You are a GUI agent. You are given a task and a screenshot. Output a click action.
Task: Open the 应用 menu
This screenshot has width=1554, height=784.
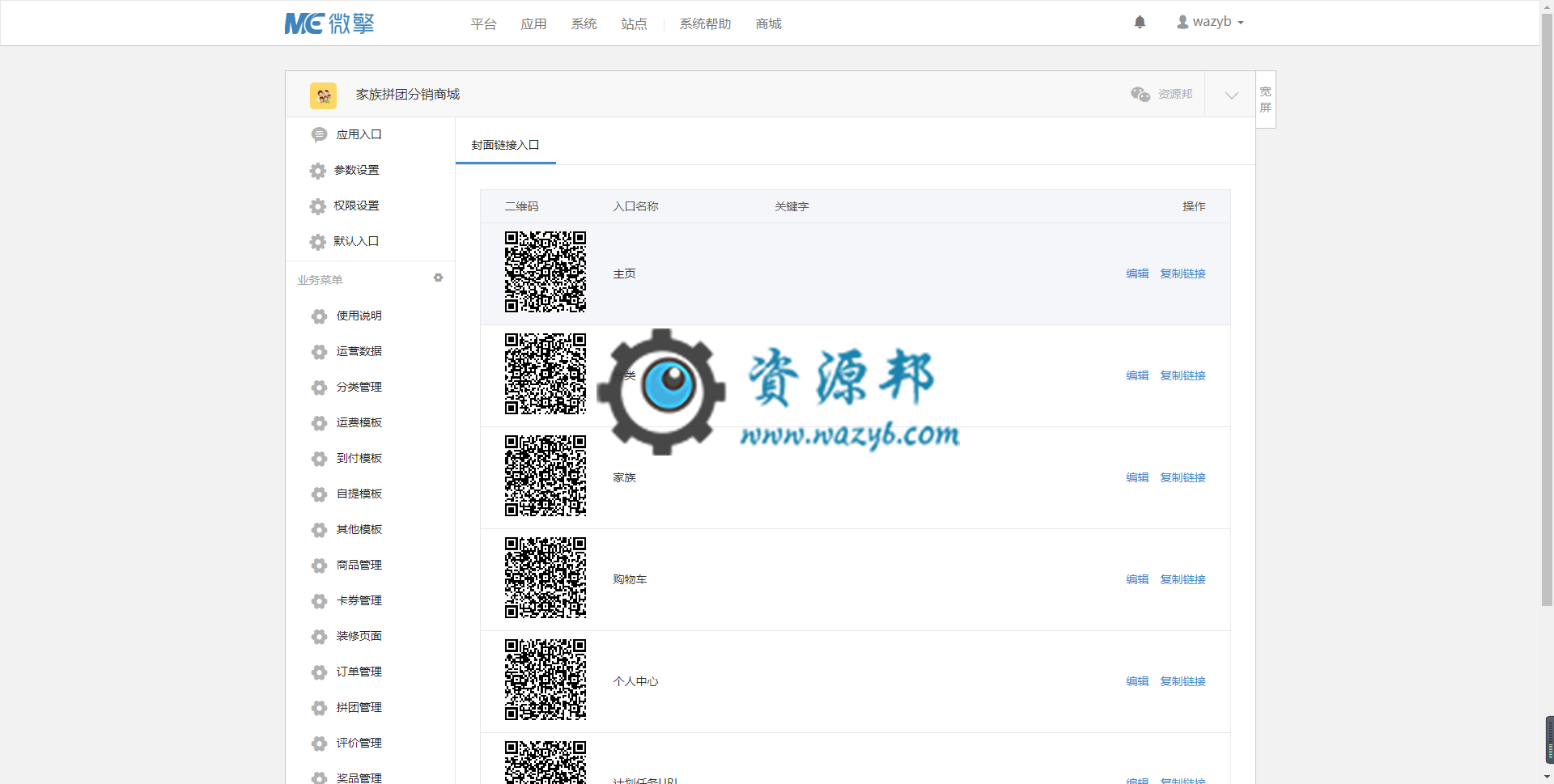[x=534, y=24]
